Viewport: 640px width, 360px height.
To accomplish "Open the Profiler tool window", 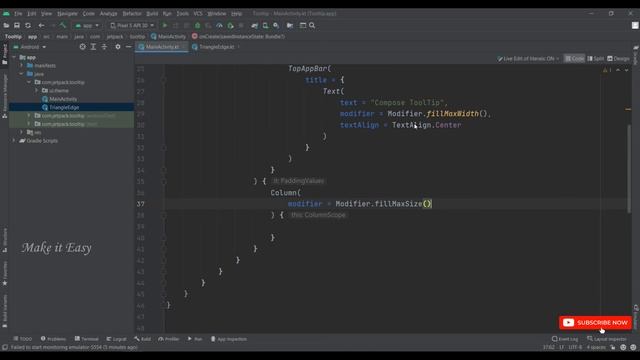I will point(169,339).
